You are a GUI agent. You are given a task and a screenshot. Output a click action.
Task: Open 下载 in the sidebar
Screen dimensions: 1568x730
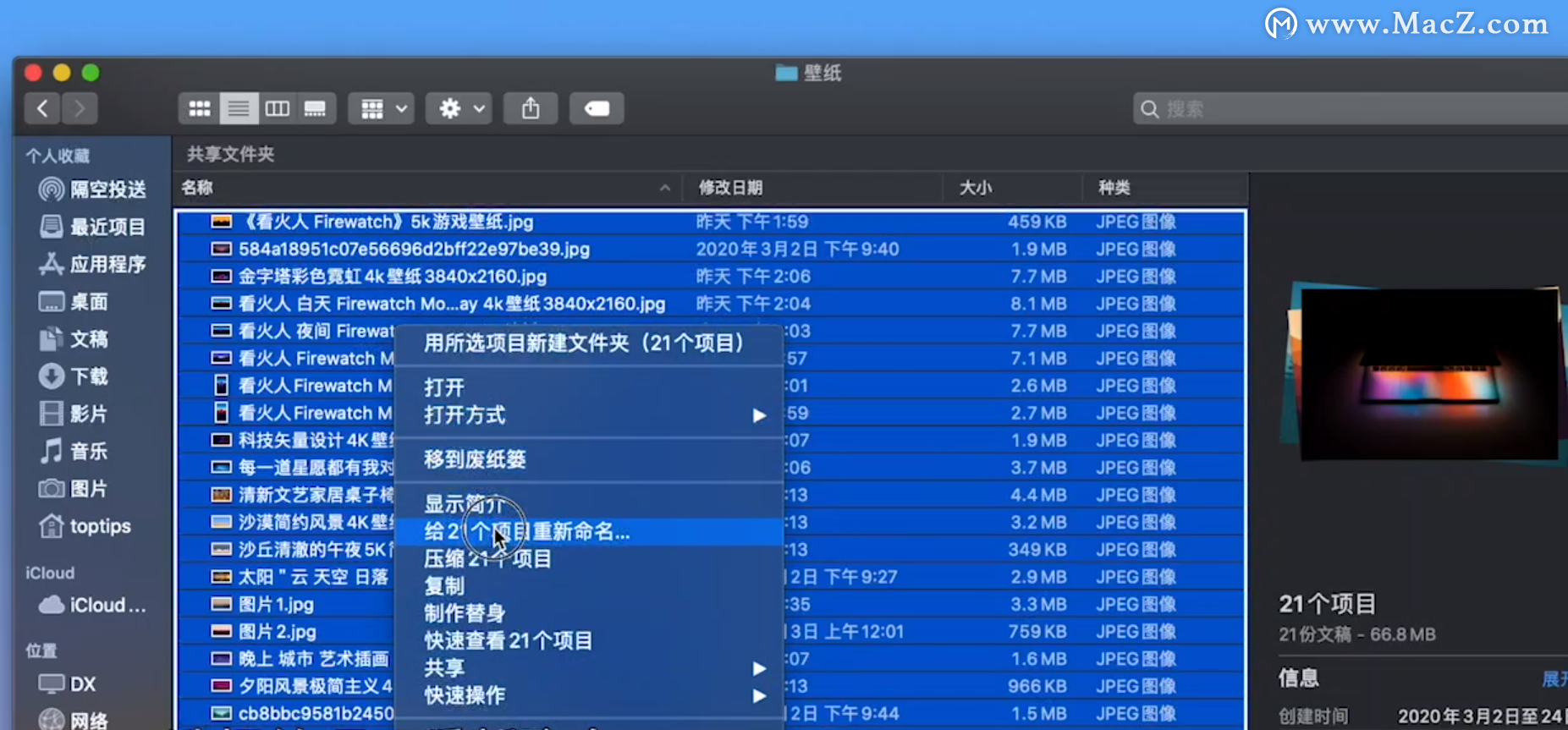click(74, 376)
